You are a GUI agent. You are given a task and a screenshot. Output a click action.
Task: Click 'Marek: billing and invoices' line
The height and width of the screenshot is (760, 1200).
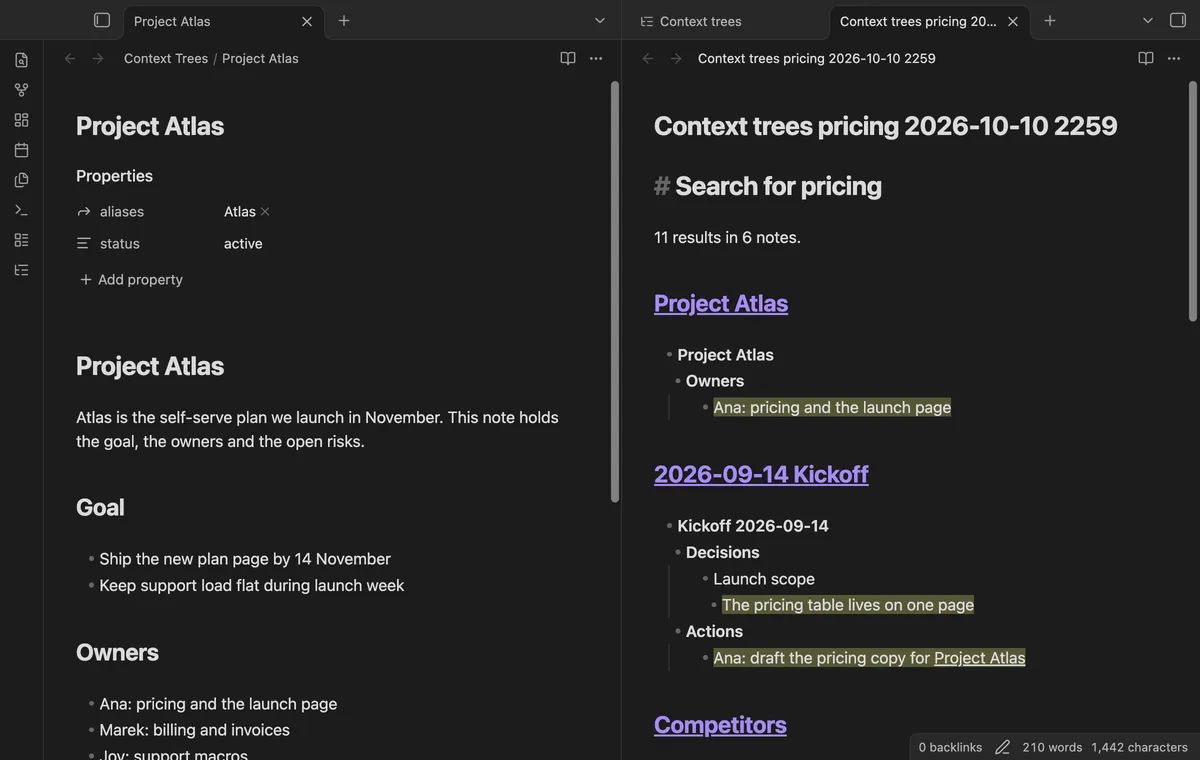click(195, 730)
